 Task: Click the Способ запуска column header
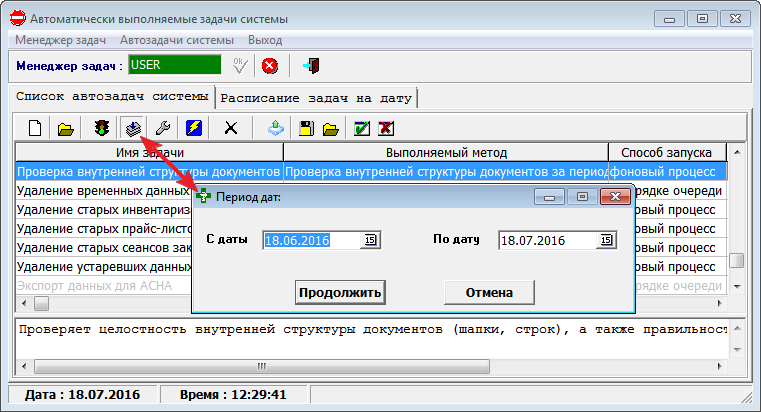[x=666, y=152]
